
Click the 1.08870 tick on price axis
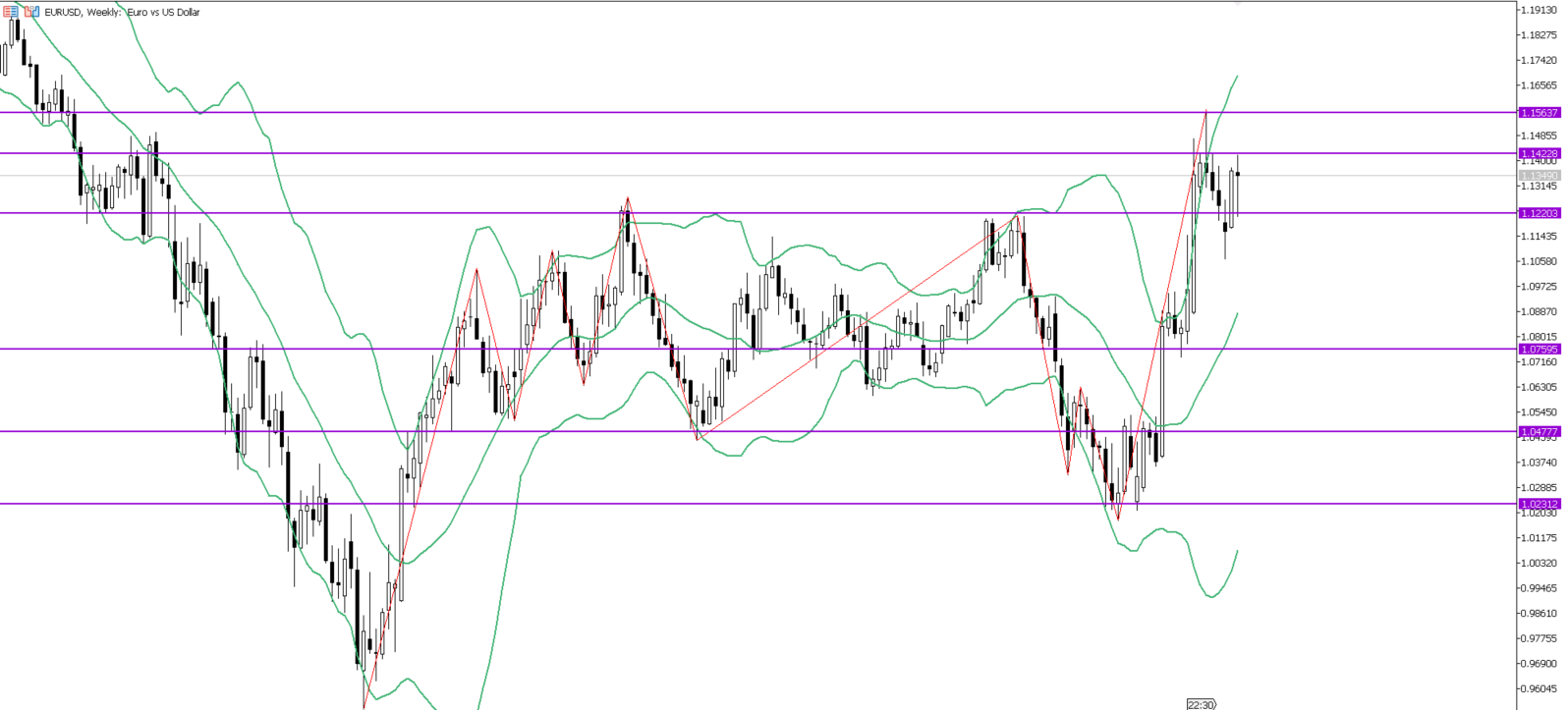pos(1540,312)
